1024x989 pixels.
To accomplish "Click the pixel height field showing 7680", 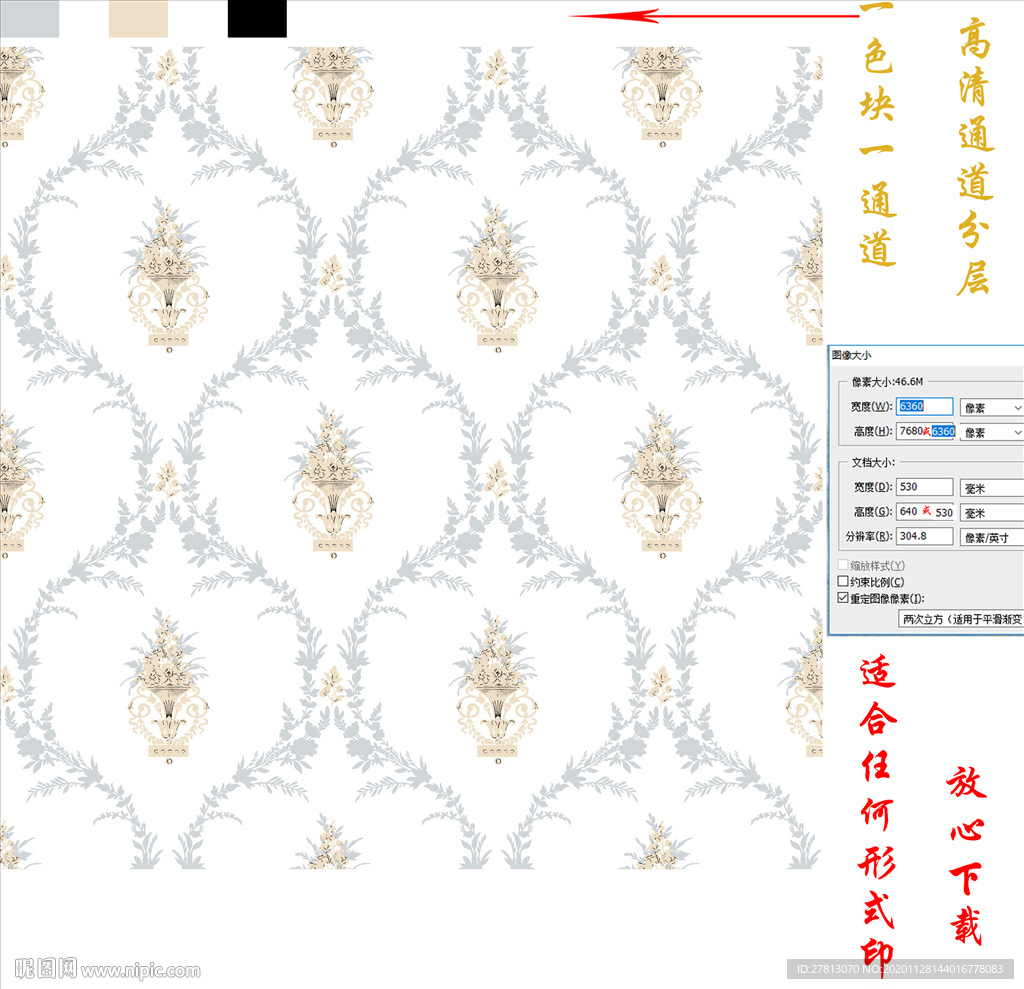I will click(x=925, y=431).
